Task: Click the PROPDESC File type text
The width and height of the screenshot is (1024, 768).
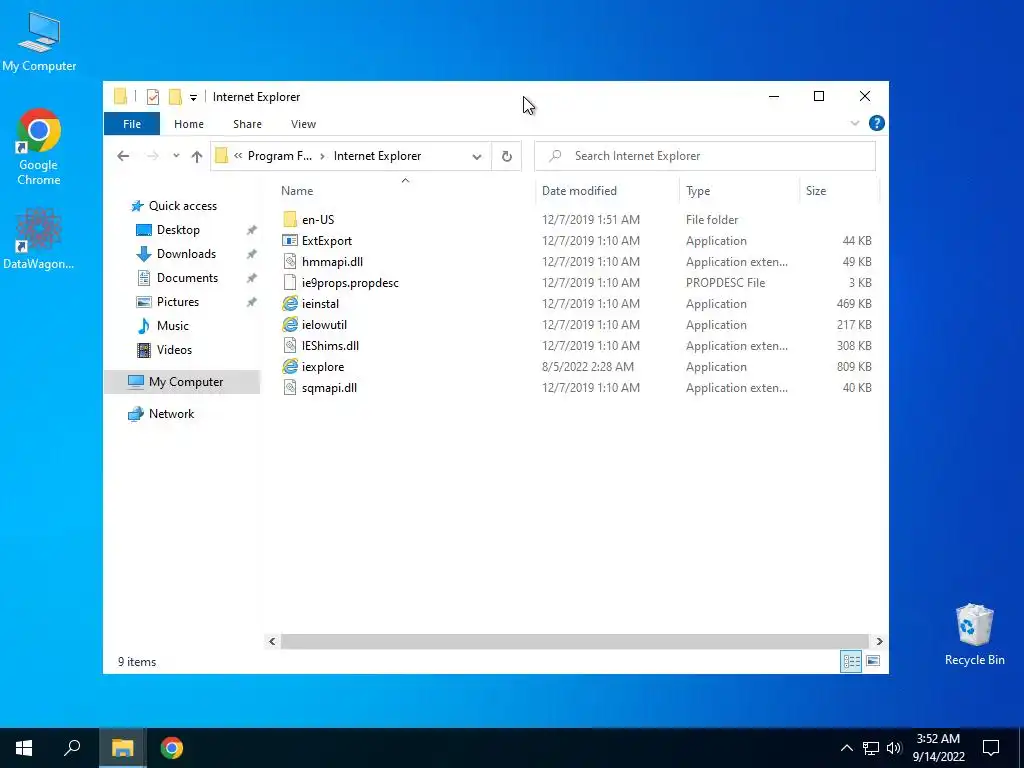Action: [726, 283]
